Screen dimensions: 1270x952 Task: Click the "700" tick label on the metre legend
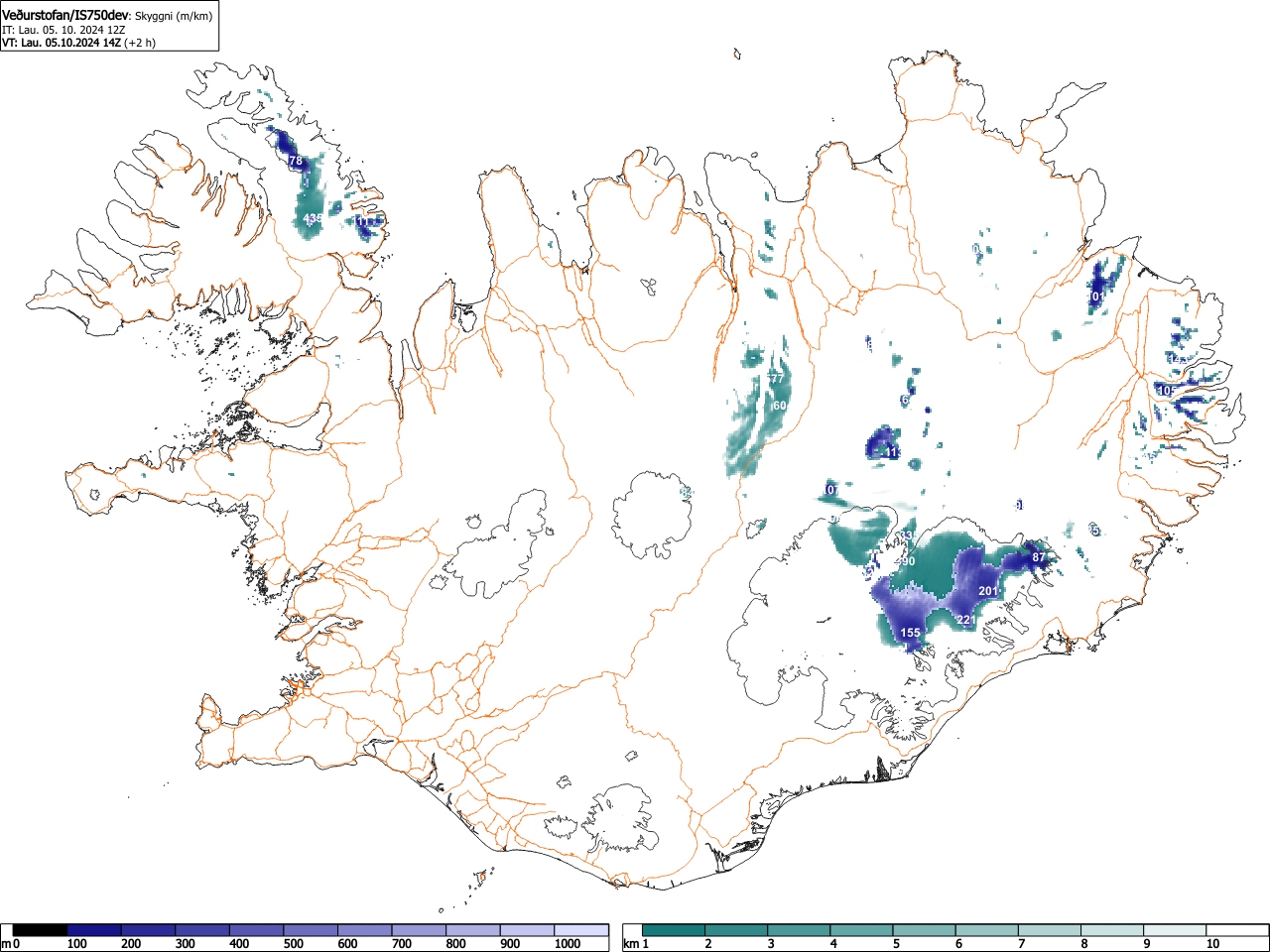click(x=402, y=944)
